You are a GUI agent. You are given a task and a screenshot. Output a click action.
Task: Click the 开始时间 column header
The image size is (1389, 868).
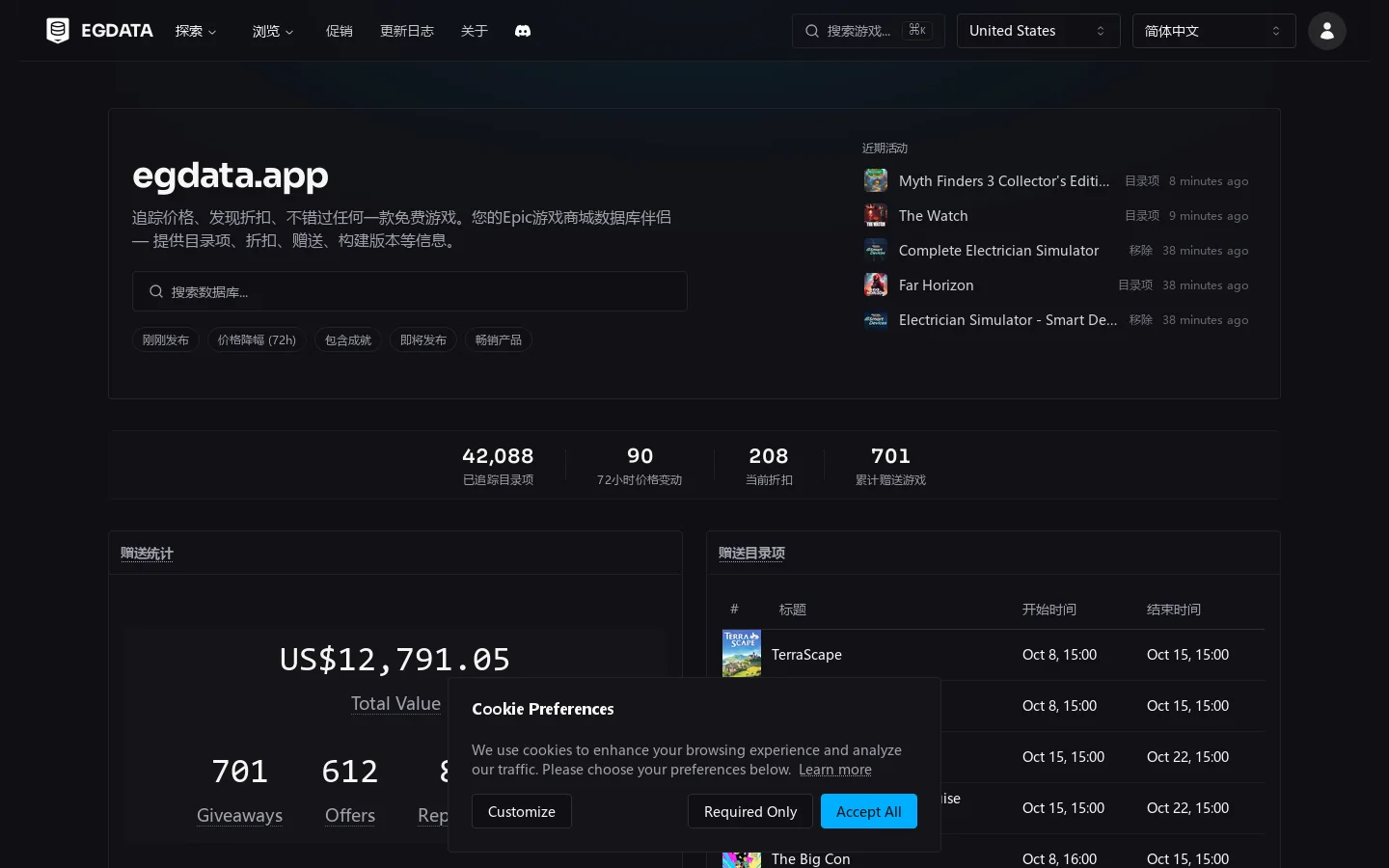[1049, 610]
